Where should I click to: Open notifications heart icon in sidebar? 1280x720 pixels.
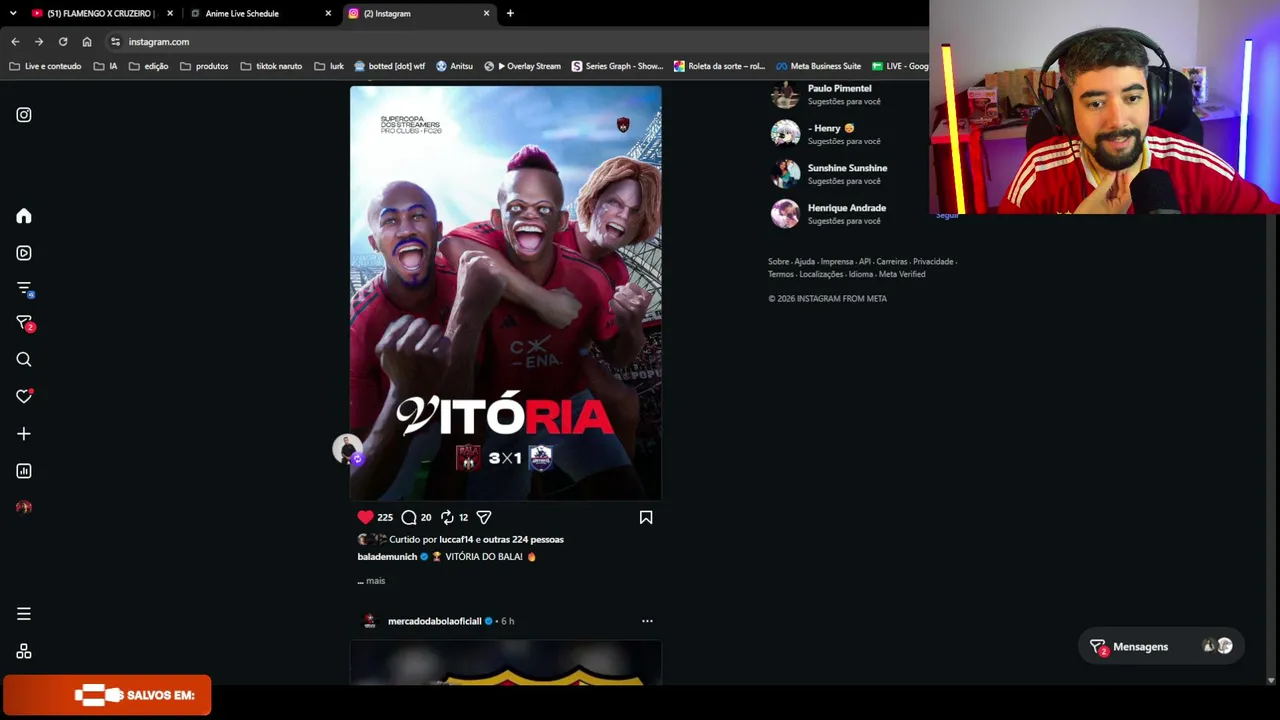[x=24, y=397]
